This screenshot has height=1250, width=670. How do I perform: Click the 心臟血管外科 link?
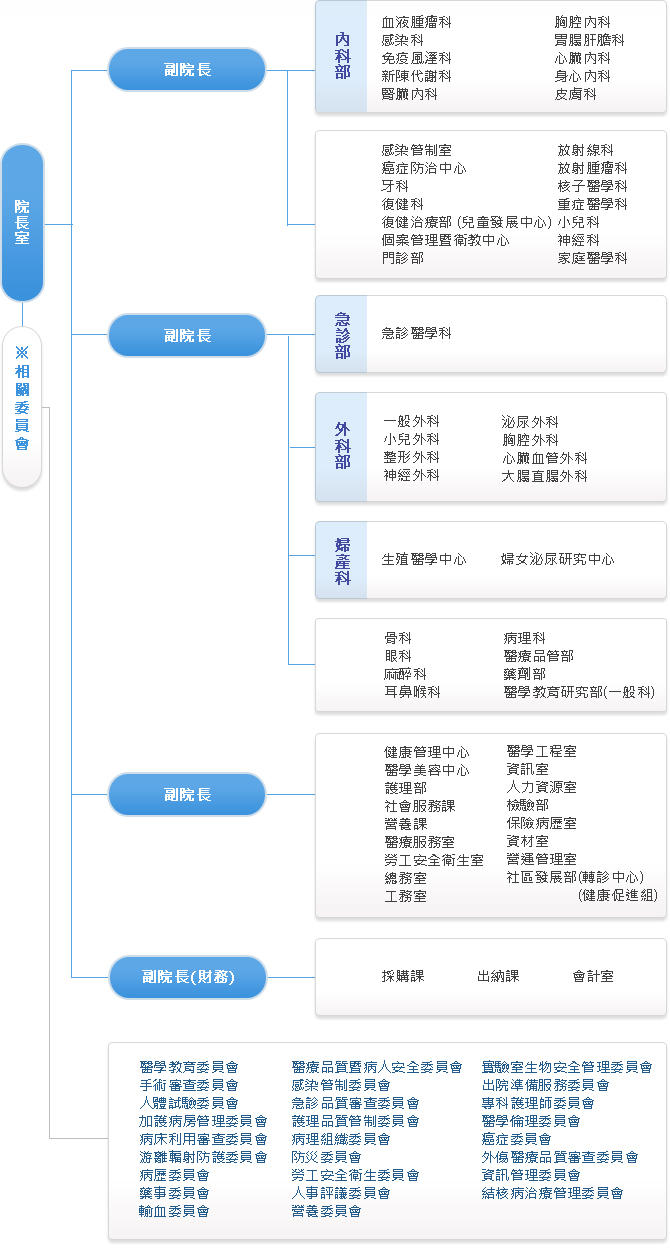(544, 458)
